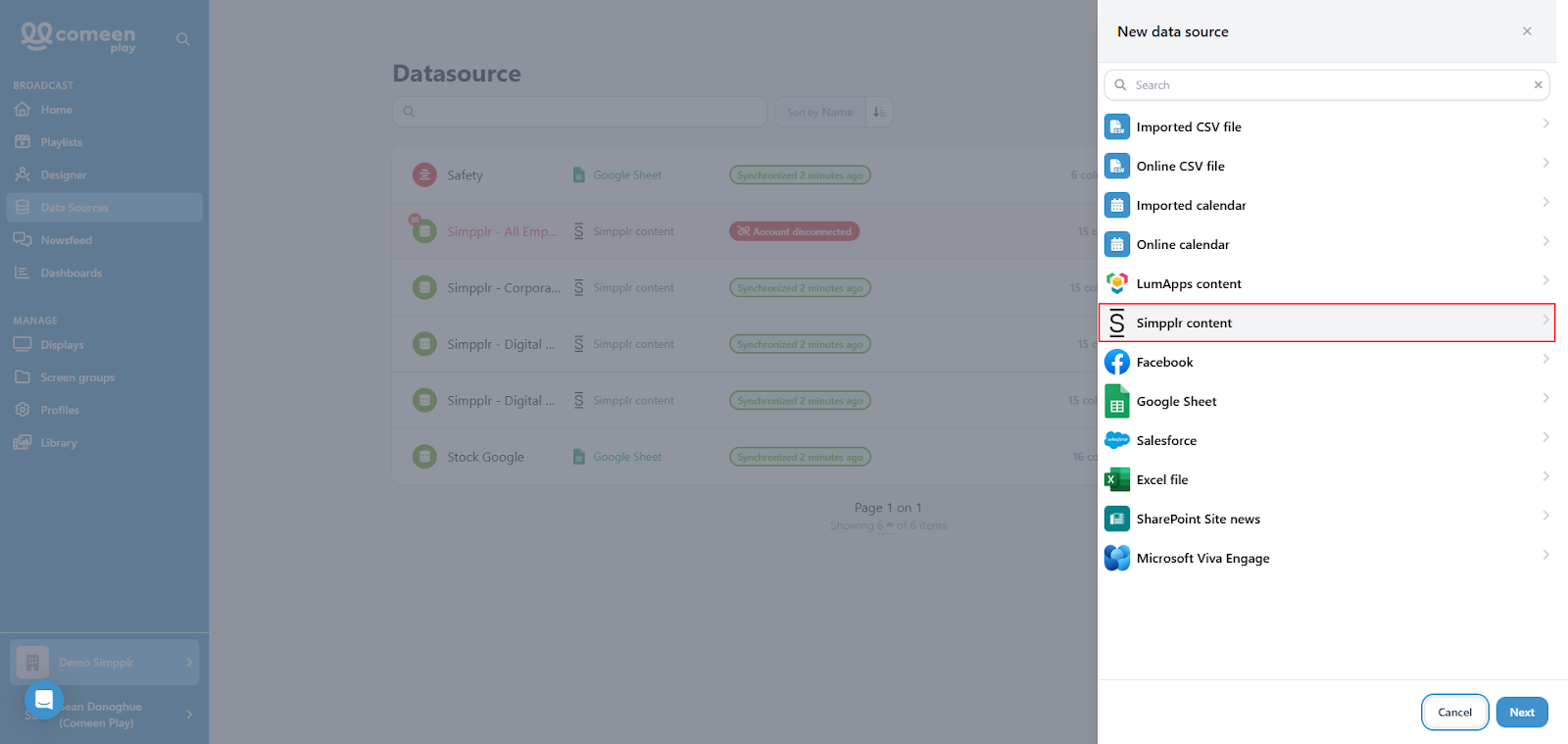This screenshot has width=1568, height=744.
Task: Open the Data Sources menu item
Action: [x=104, y=208]
